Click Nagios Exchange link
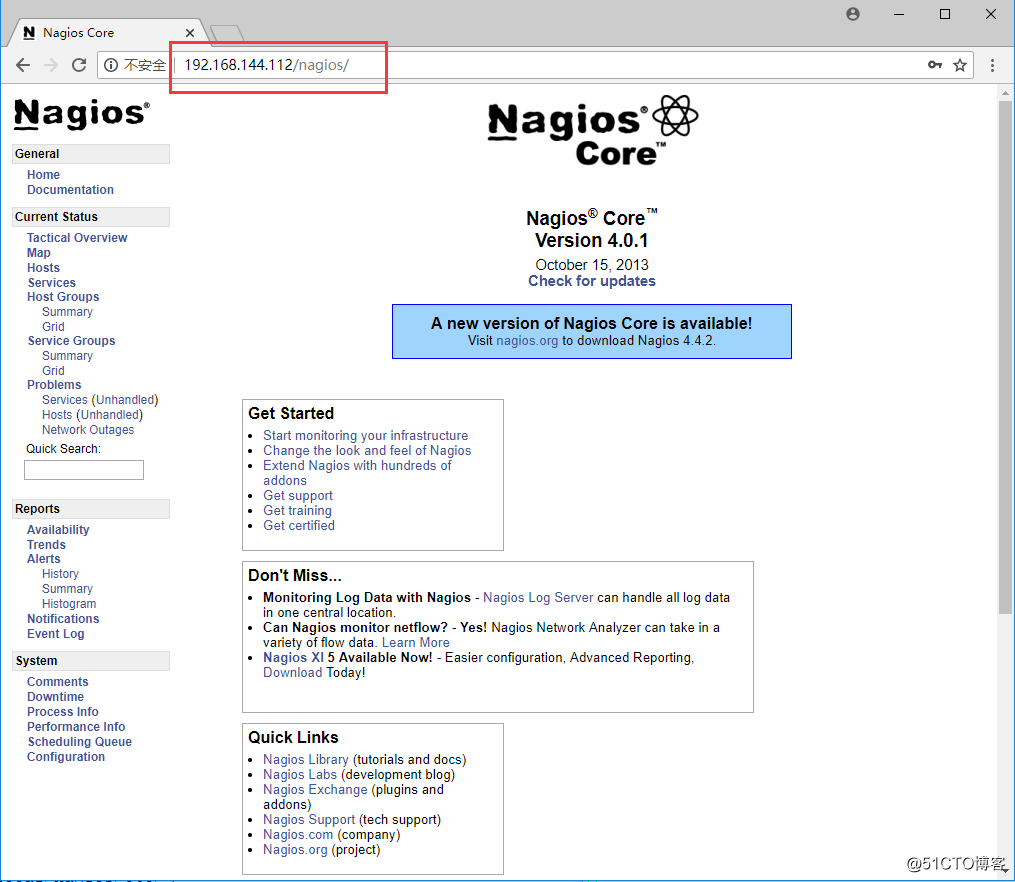The height and width of the screenshot is (882, 1015). point(315,789)
